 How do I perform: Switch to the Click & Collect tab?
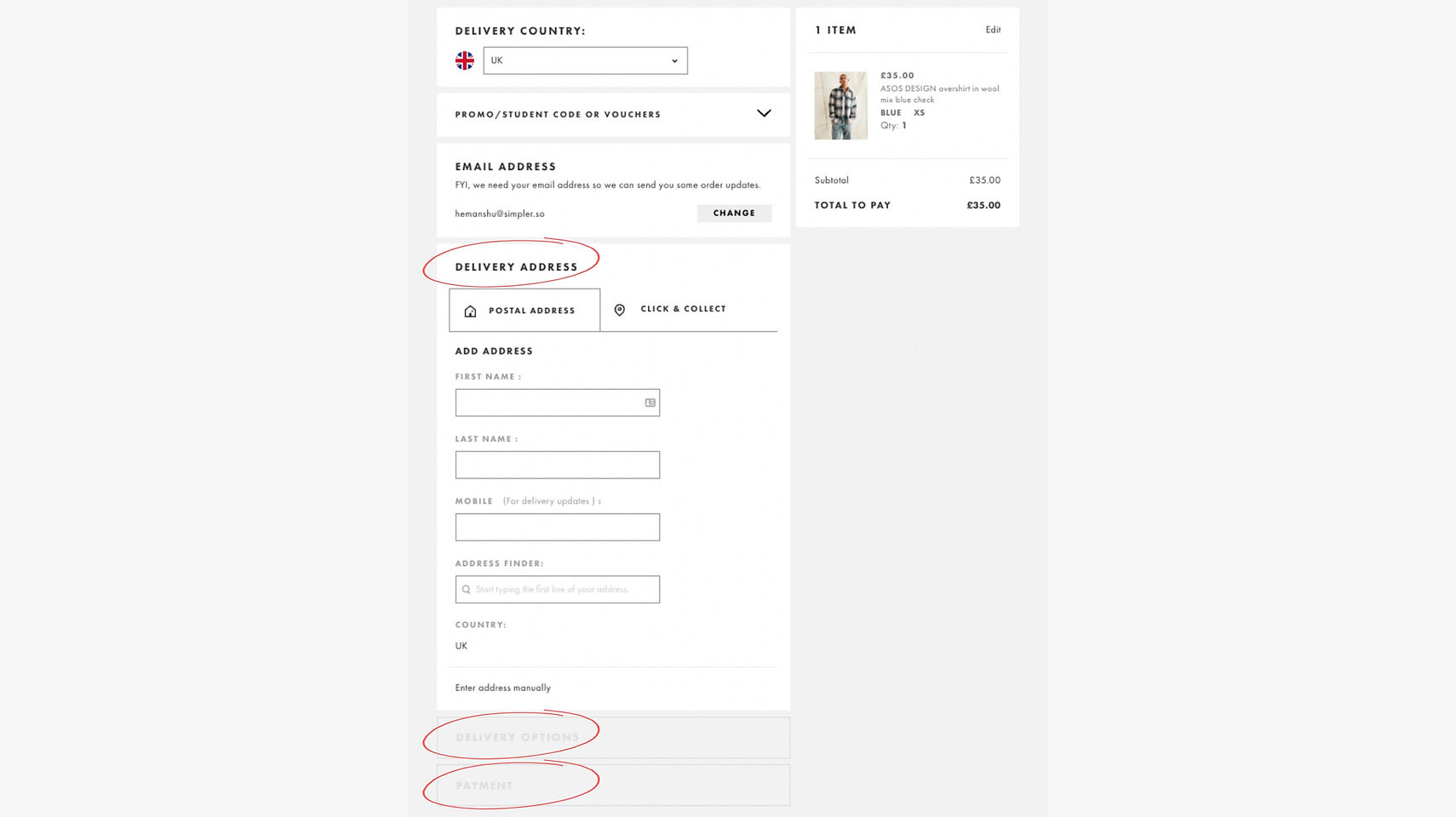point(682,309)
